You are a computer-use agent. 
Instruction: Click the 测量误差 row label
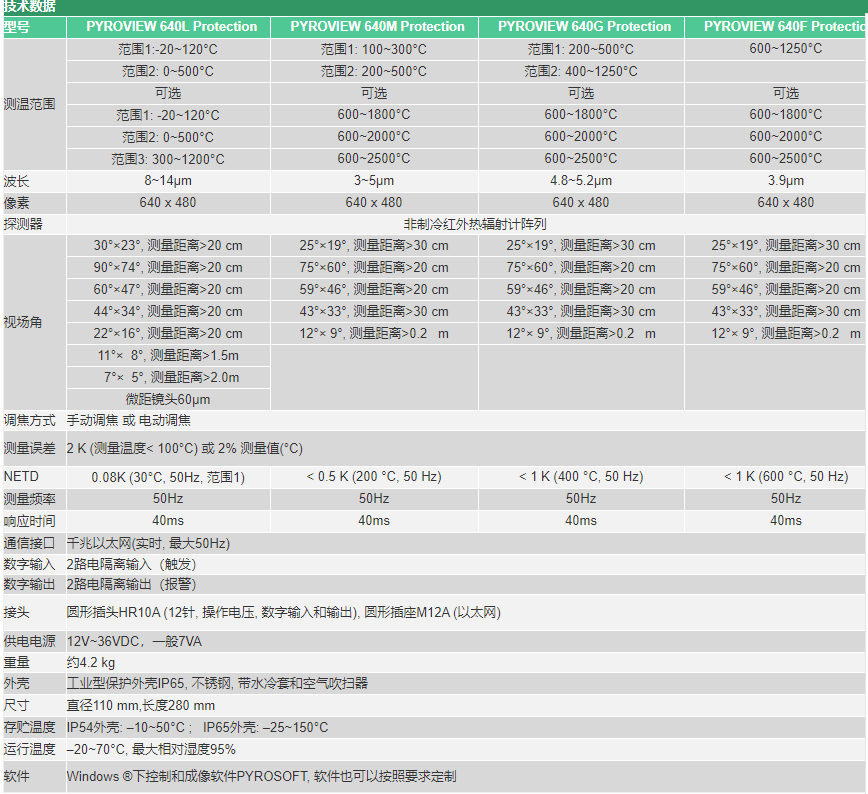pos(29,448)
